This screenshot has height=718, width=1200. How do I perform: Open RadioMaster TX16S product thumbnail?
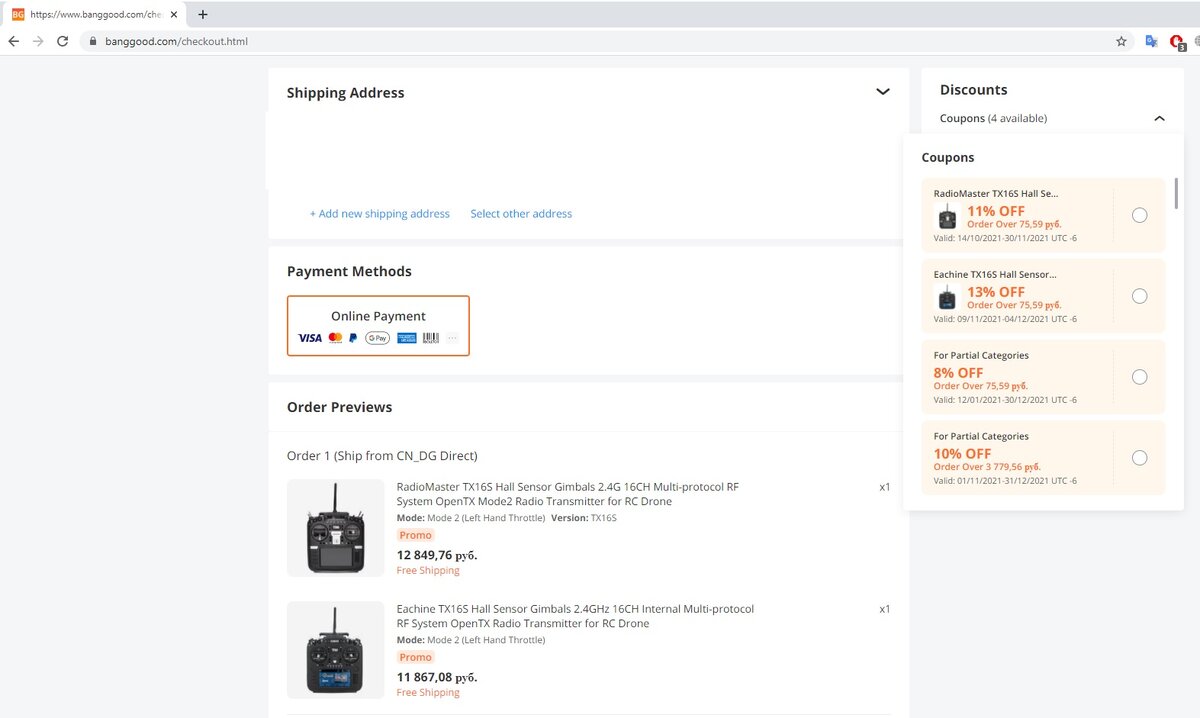(x=336, y=528)
